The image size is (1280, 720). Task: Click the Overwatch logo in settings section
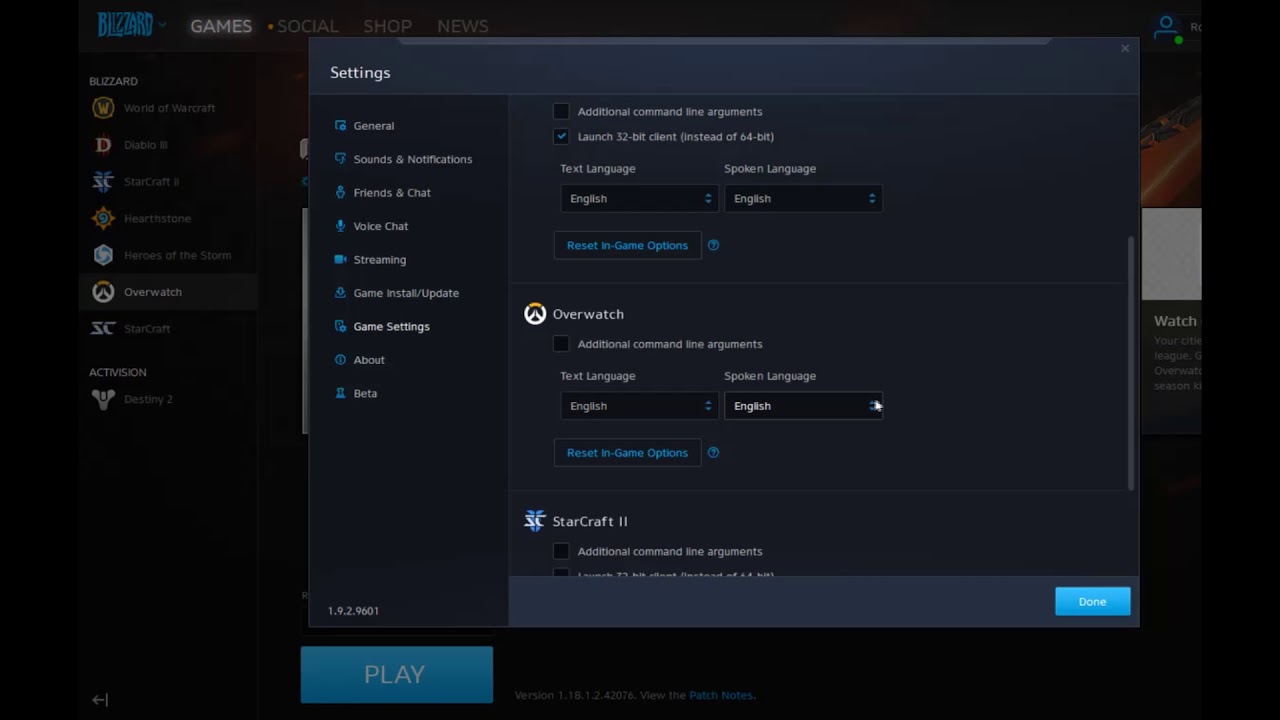(x=535, y=314)
